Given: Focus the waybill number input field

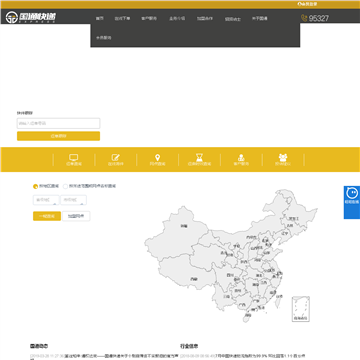Looking at the screenshot, I should coord(58,123).
